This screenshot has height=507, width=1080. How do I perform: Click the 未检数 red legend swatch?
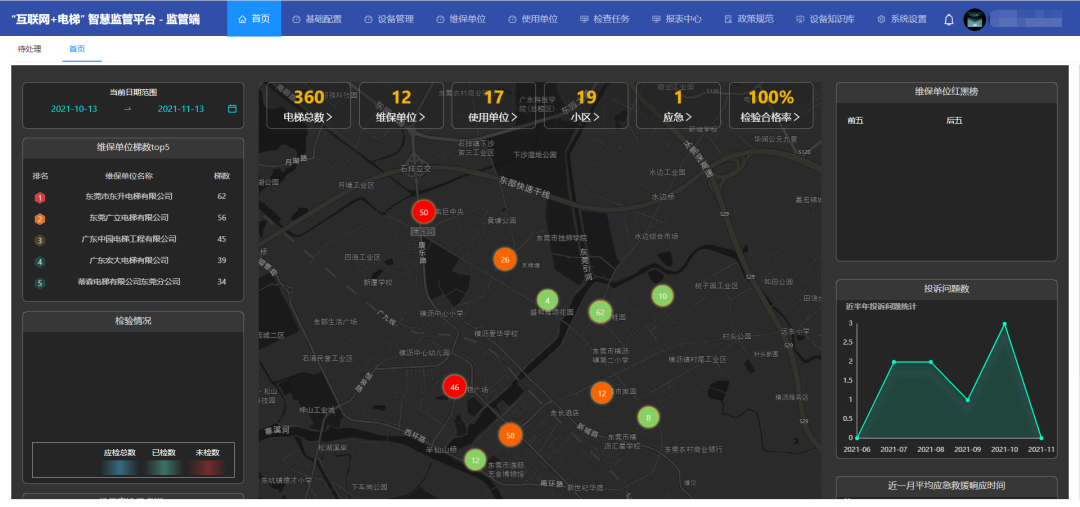[x=207, y=467]
